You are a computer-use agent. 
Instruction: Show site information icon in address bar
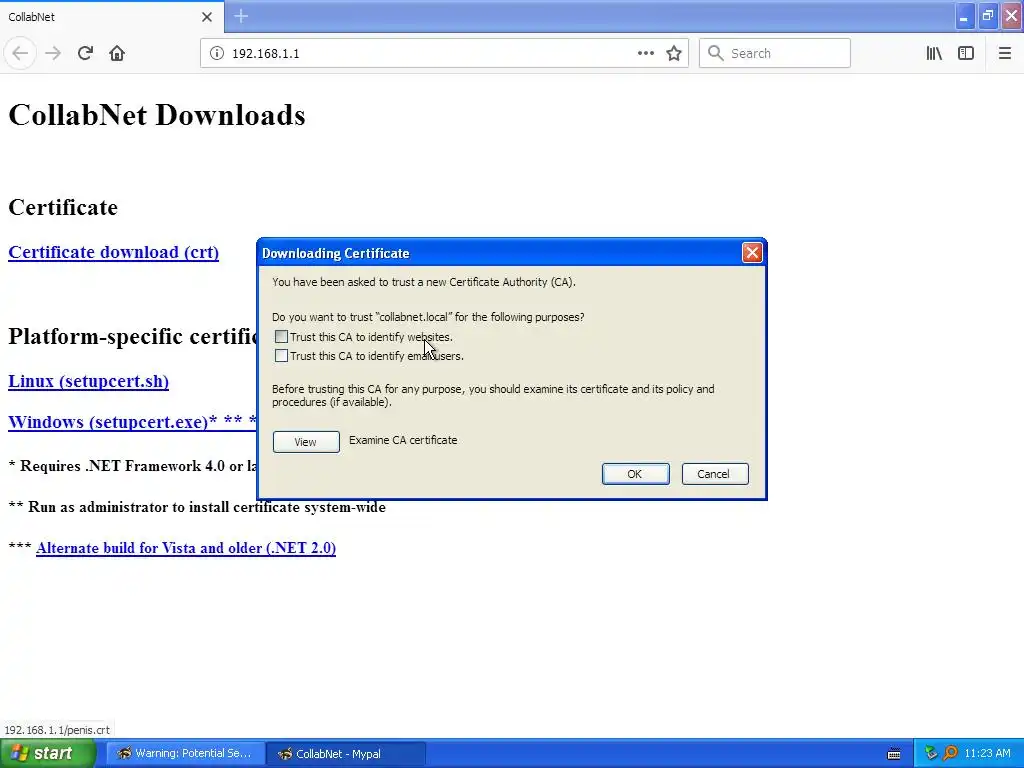coord(217,53)
